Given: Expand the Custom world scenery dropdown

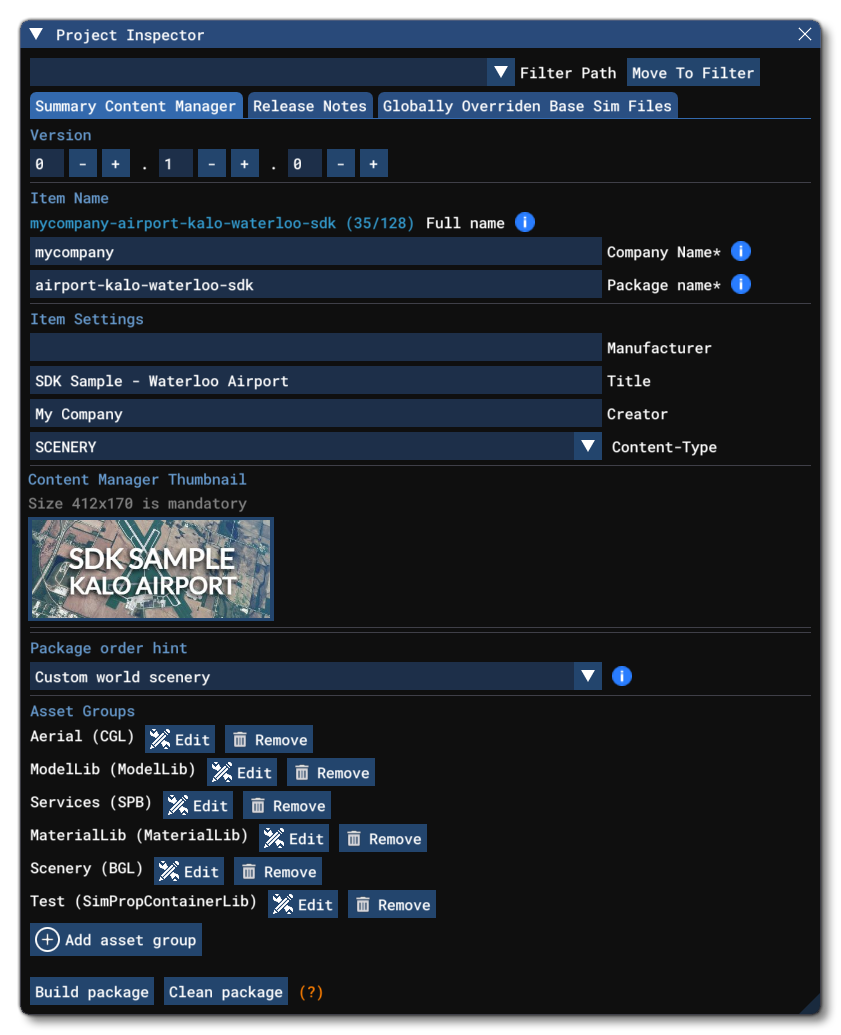Looking at the screenshot, I should [588, 676].
